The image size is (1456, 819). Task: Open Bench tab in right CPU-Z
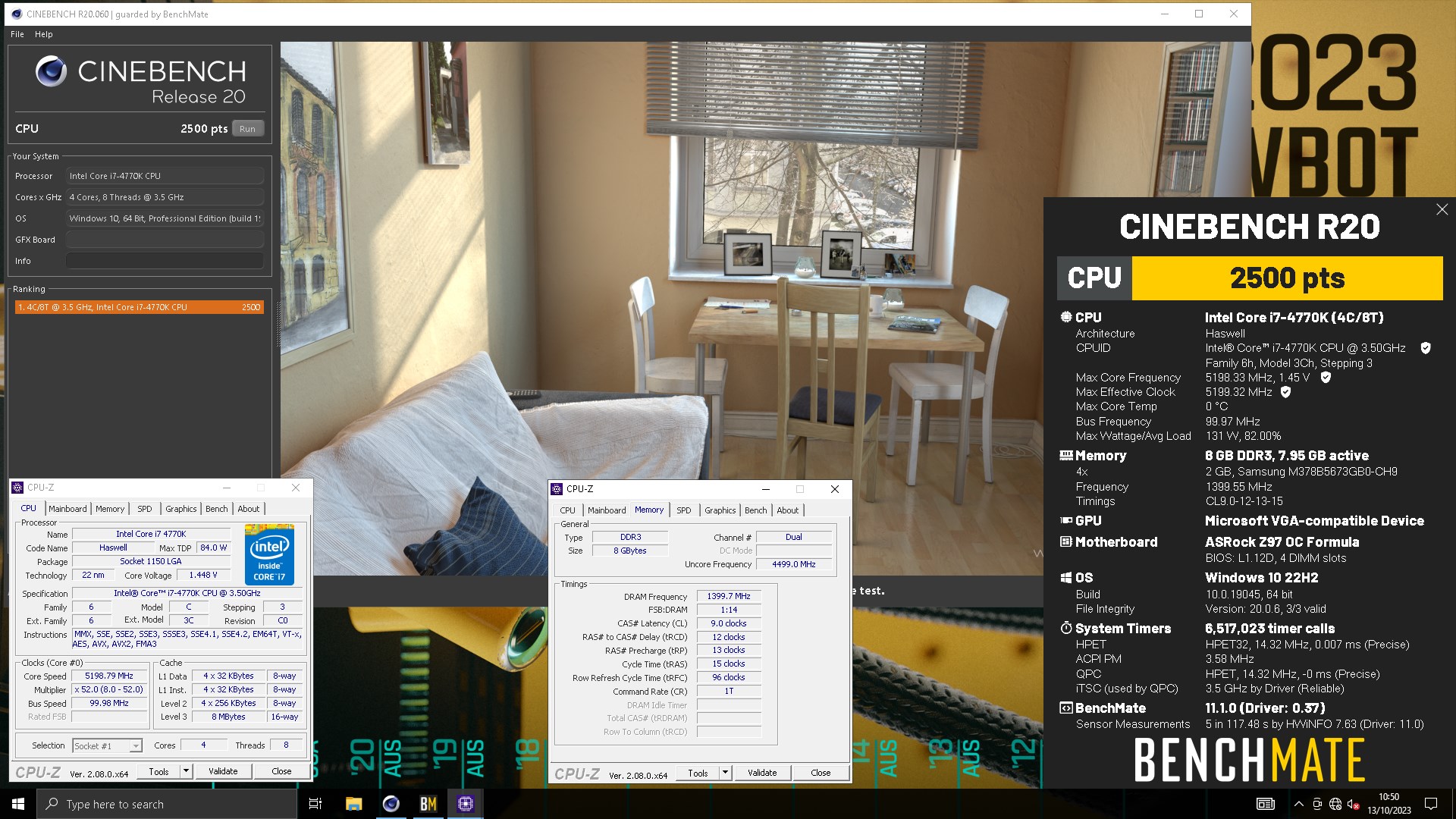[755, 510]
